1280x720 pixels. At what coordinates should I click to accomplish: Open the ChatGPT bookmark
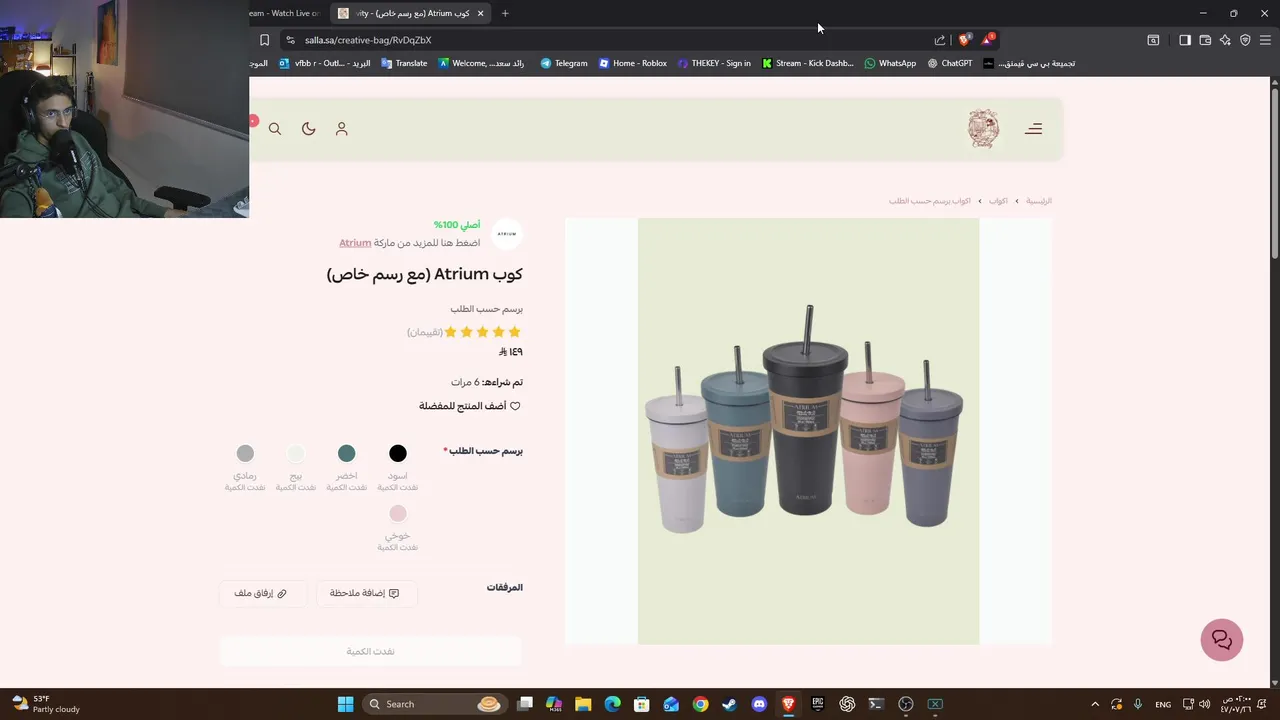950,63
